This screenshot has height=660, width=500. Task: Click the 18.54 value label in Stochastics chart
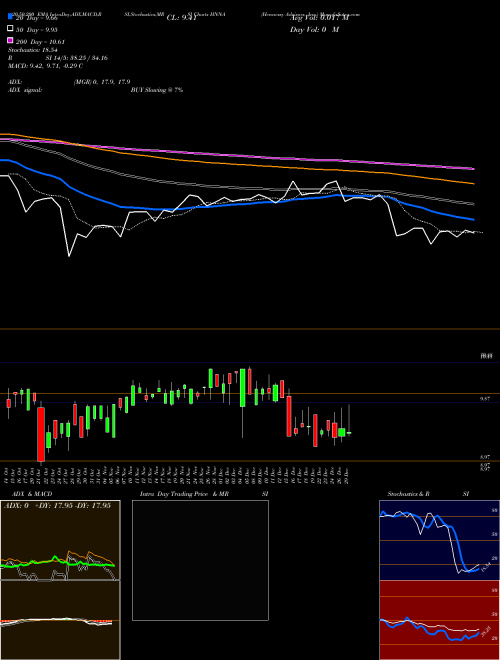pyautogui.click(x=485, y=566)
